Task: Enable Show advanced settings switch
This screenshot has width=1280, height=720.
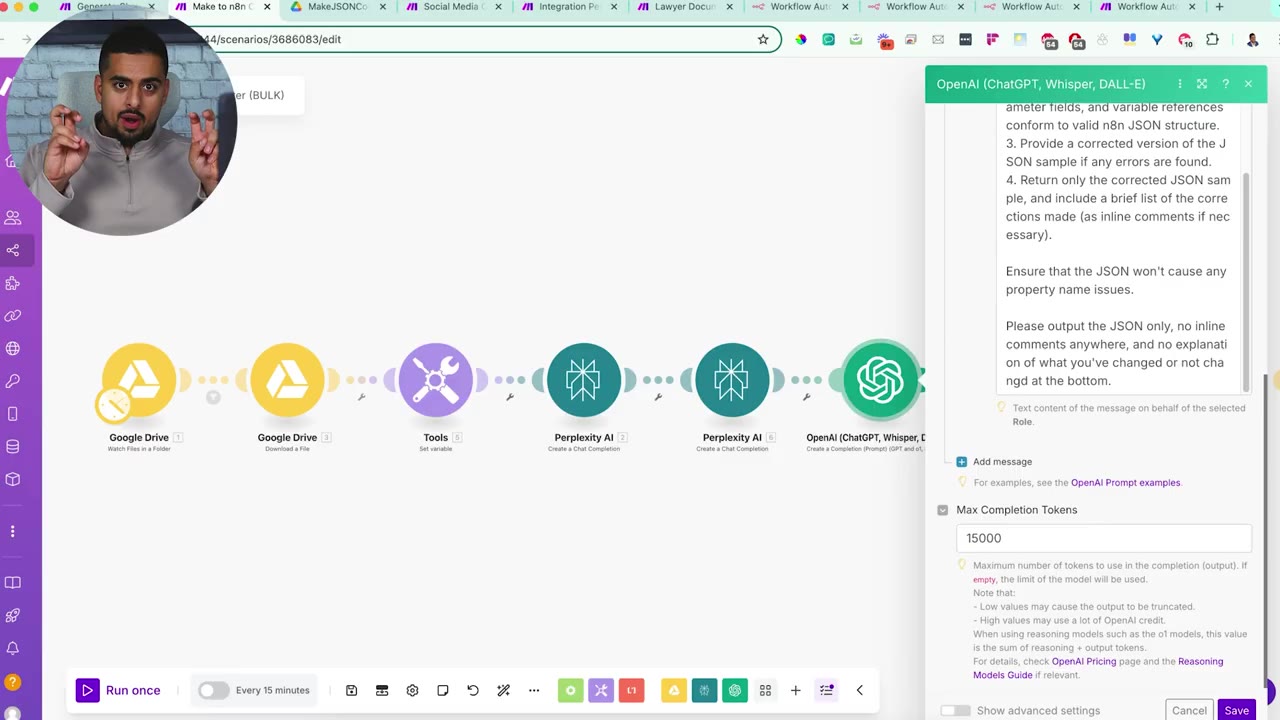Action: 955,711
